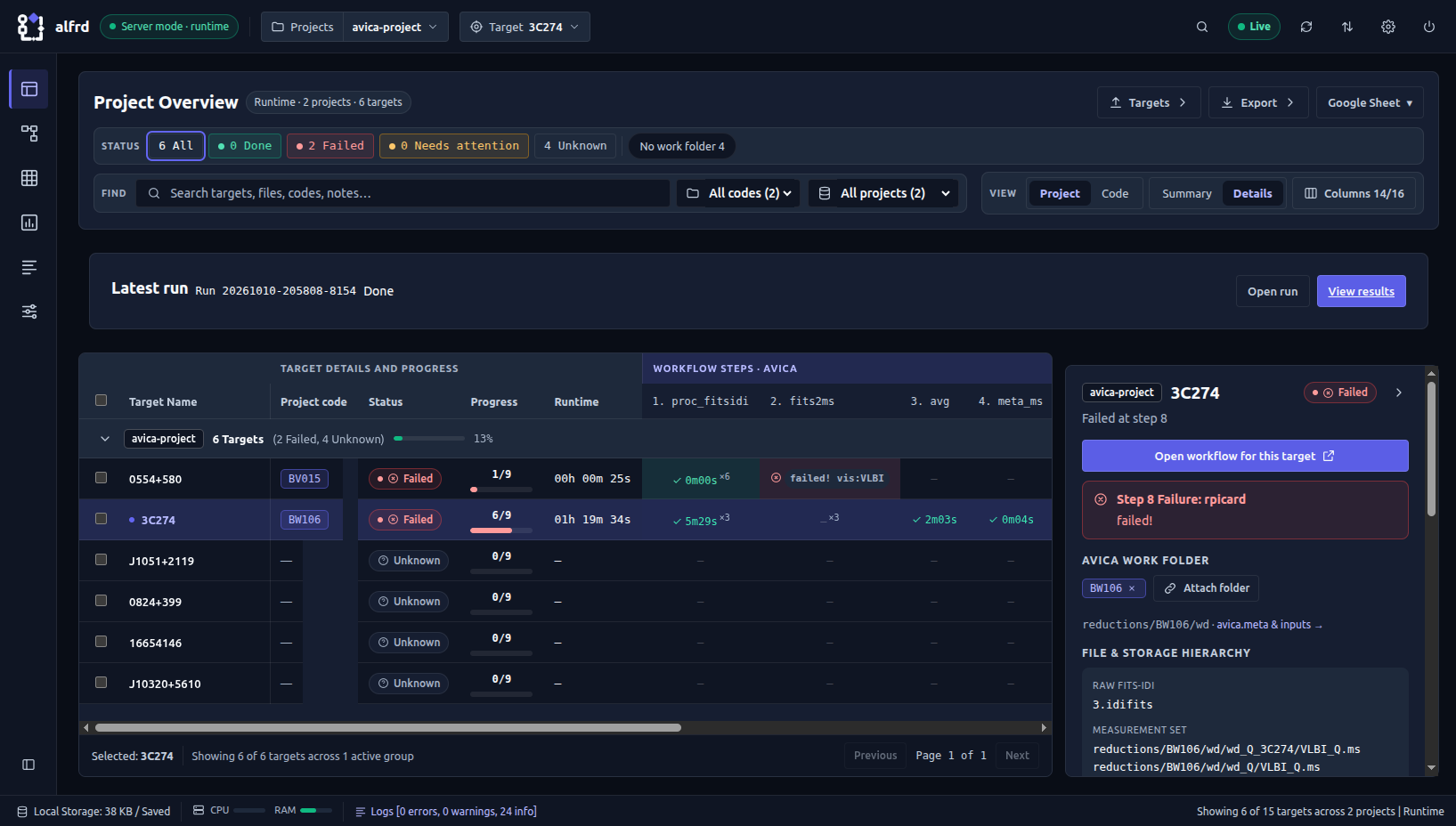1456x826 pixels.
Task: Remove the BW106 work folder tag
Action: pos(1132,588)
